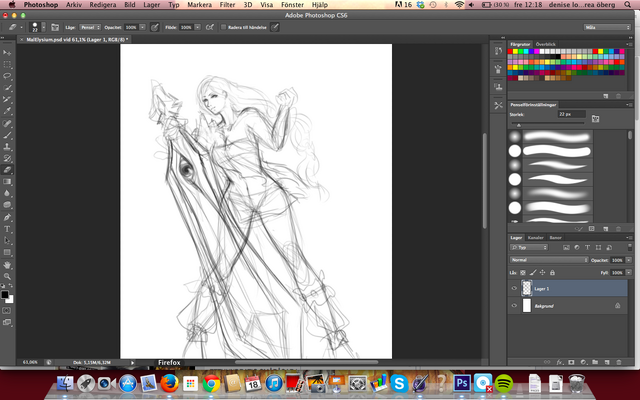Select the Sponge/Dodge tool
The width and height of the screenshot is (640, 400).
click(x=7, y=205)
